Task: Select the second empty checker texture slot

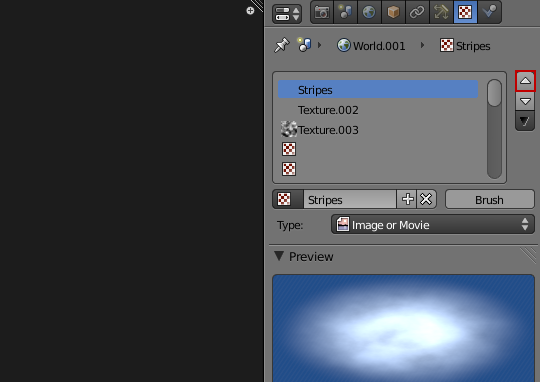Action: pos(289,169)
